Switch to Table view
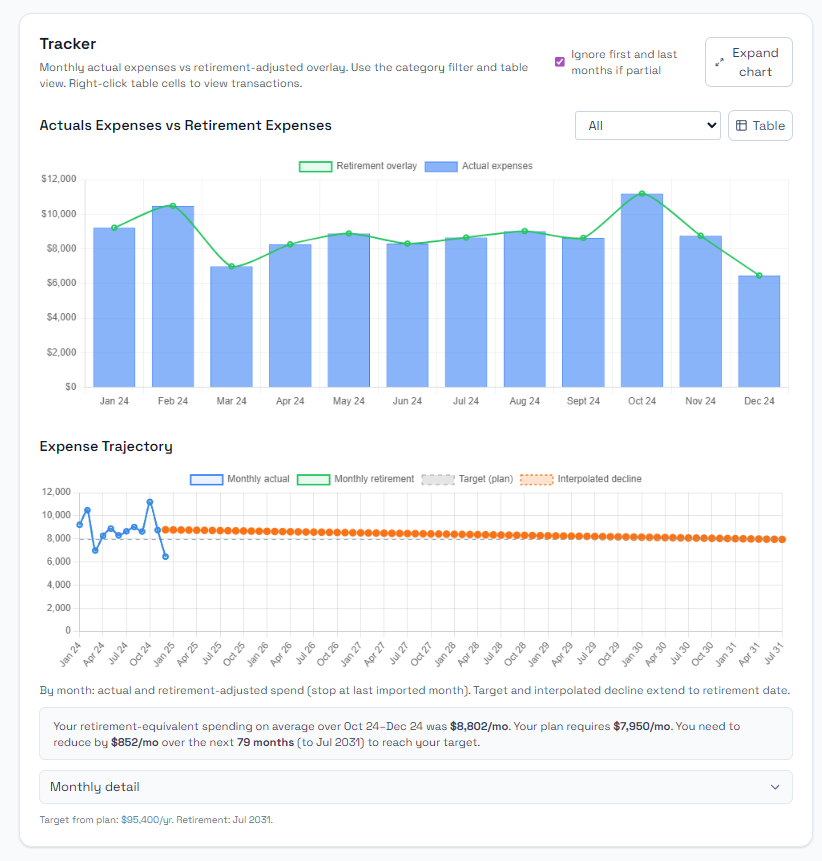Image resolution: width=822 pixels, height=861 pixels. pos(760,126)
